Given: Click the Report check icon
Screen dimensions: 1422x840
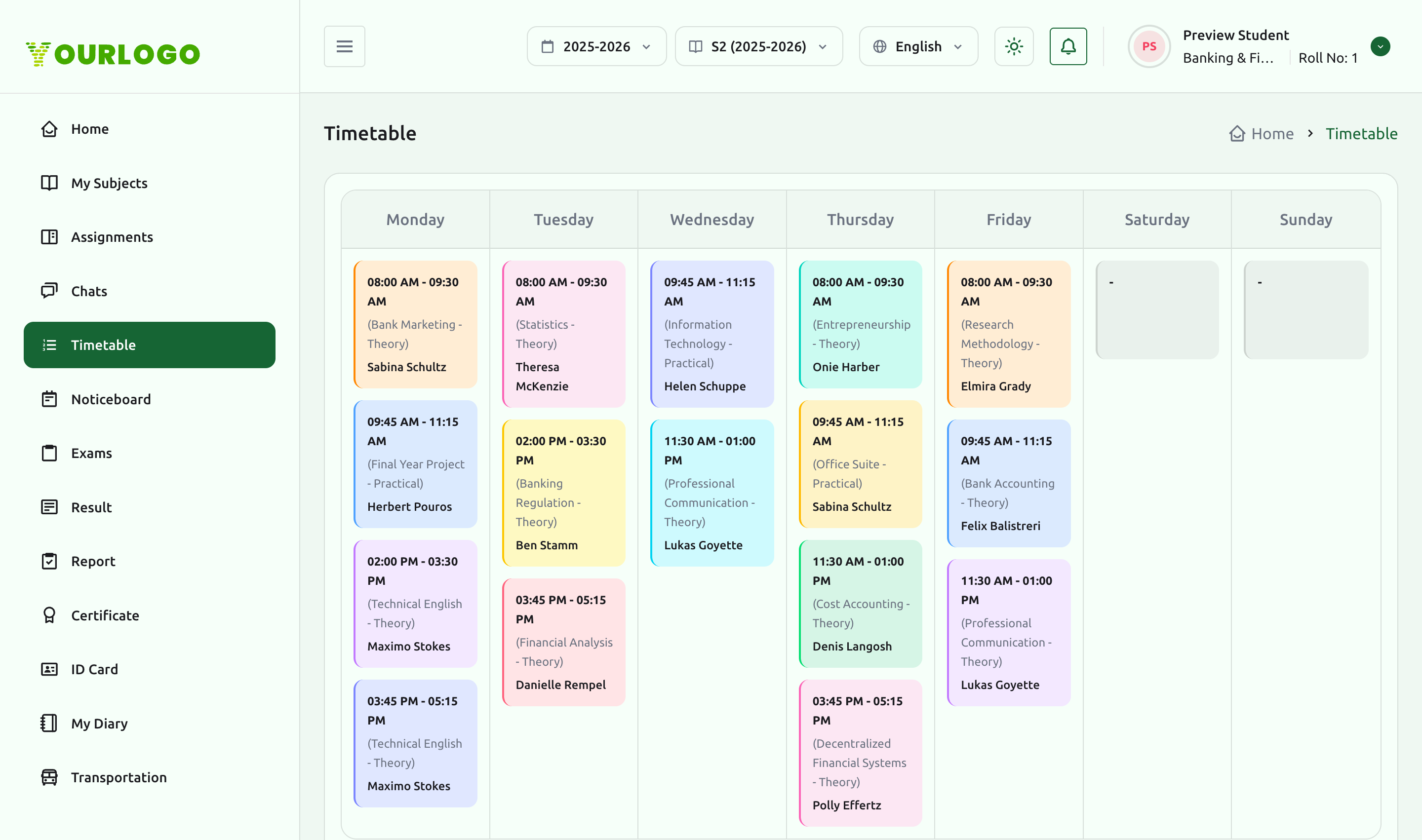Looking at the screenshot, I should pyautogui.click(x=49, y=562).
